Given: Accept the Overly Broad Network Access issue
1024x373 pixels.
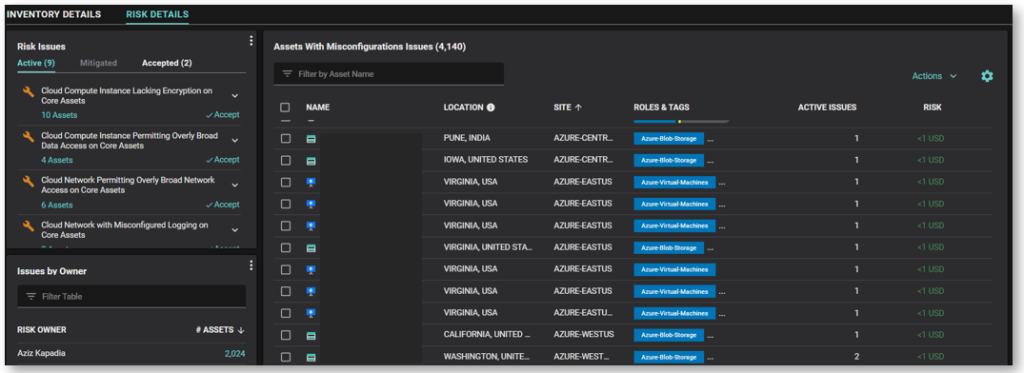Looking at the screenshot, I should coord(222,204).
